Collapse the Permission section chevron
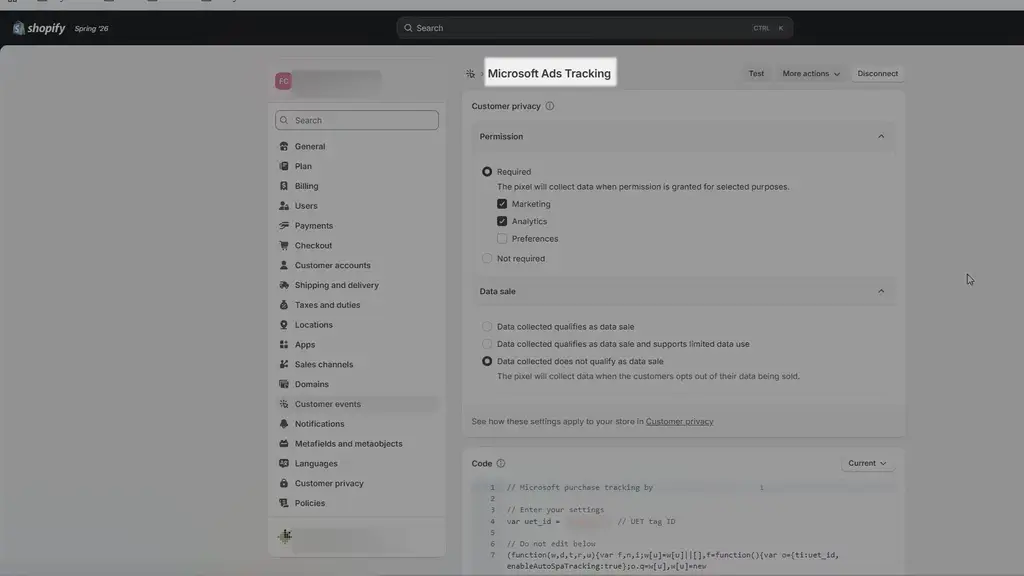This screenshot has width=1024, height=576. click(x=881, y=136)
